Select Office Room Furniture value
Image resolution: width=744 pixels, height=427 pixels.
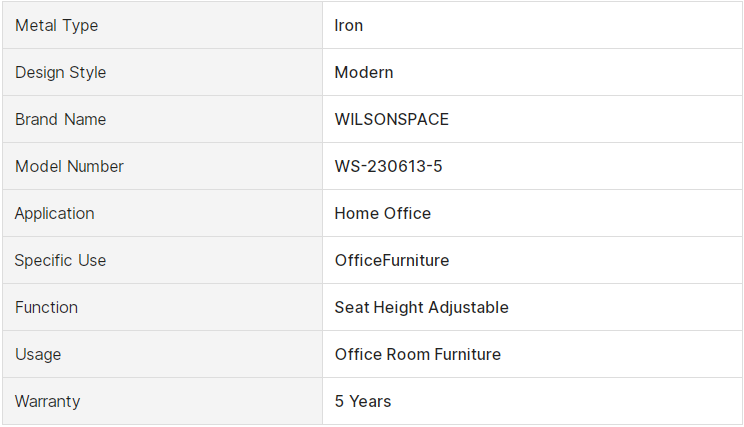418,354
